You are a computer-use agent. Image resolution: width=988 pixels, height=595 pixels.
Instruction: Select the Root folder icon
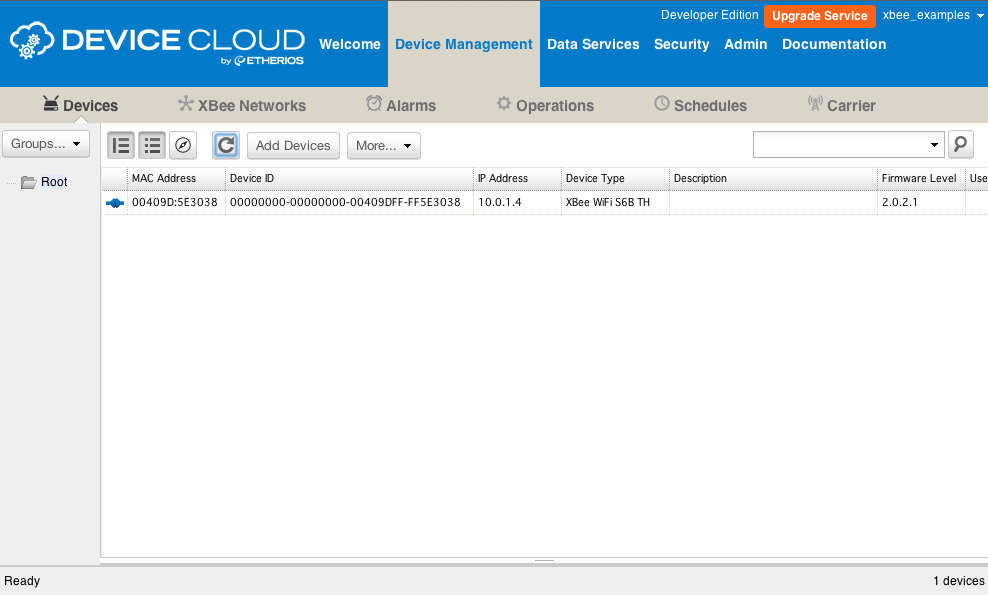tap(28, 182)
